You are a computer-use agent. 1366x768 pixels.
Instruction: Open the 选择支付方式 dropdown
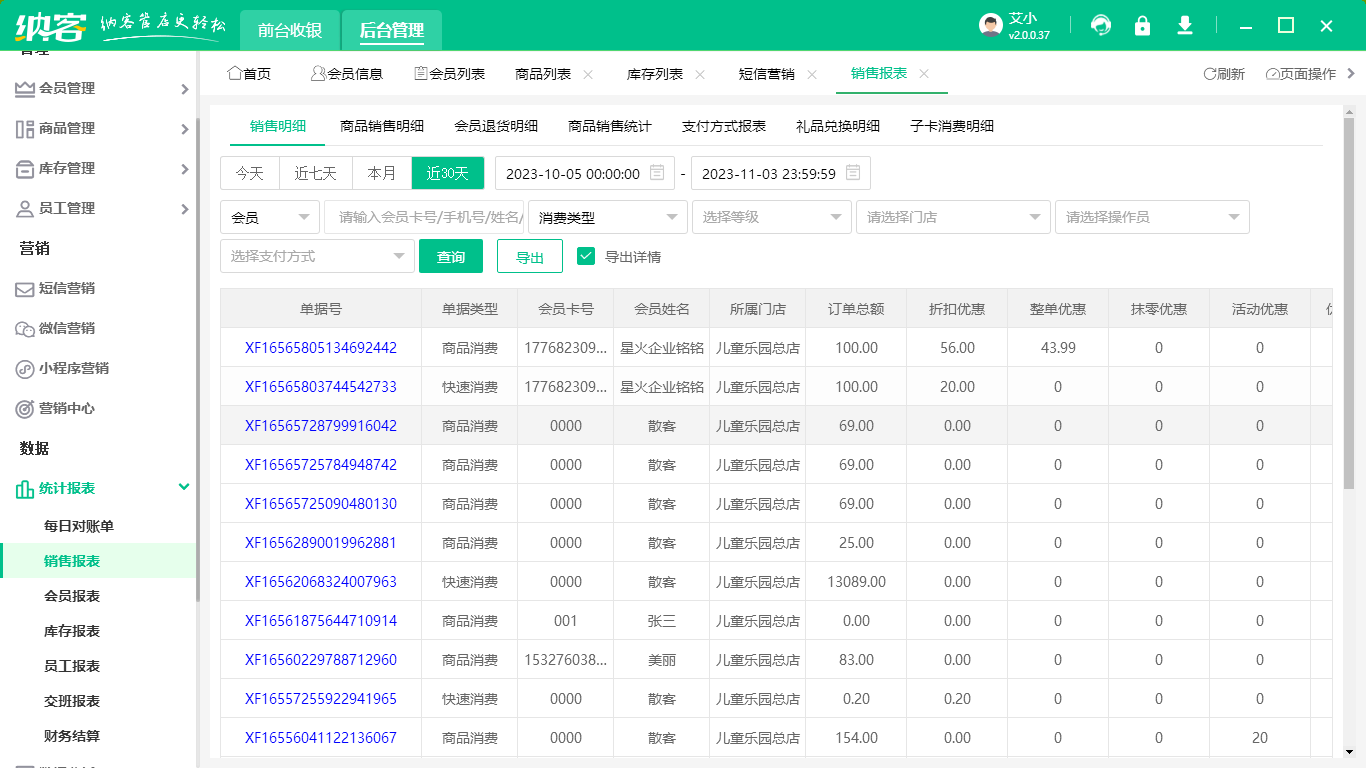pyautogui.click(x=317, y=255)
